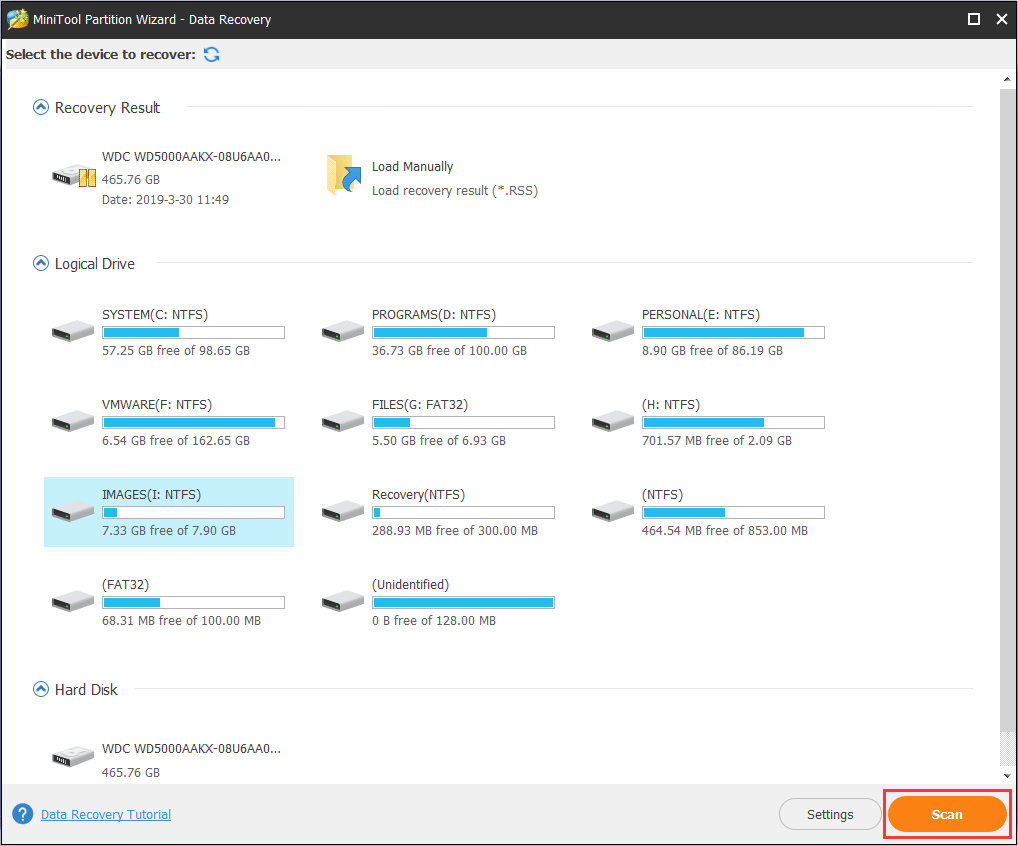1018x846 pixels.
Task: Click the FILES(G: FAT32) usage bar
Action: point(464,423)
